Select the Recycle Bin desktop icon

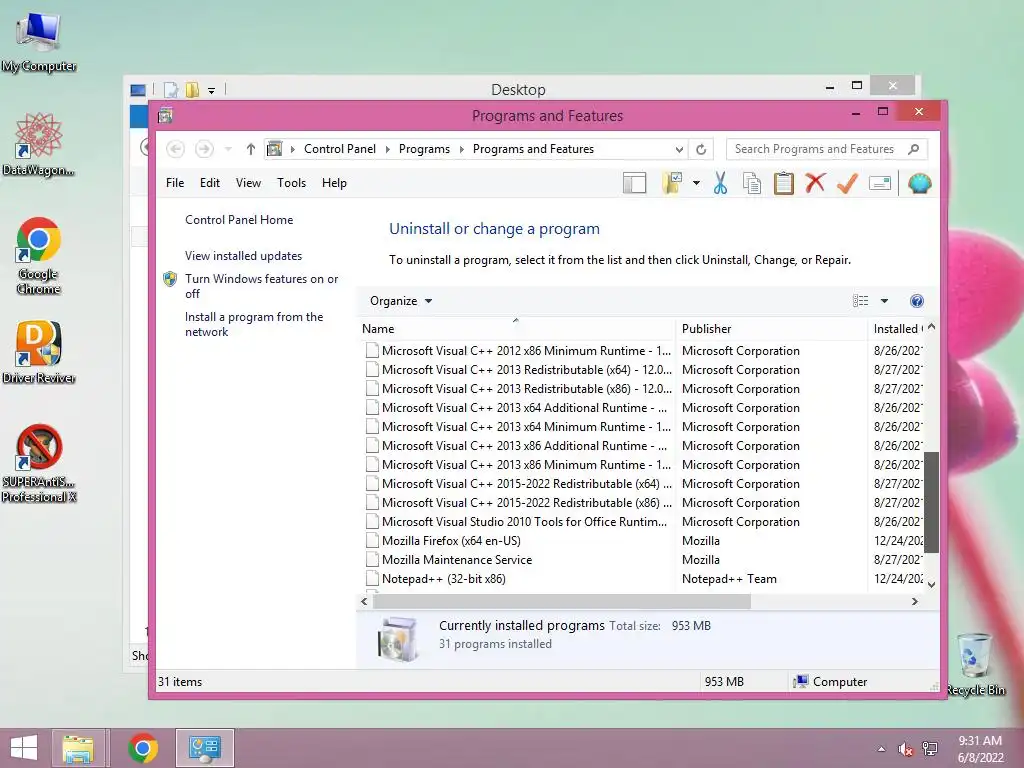point(976,664)
